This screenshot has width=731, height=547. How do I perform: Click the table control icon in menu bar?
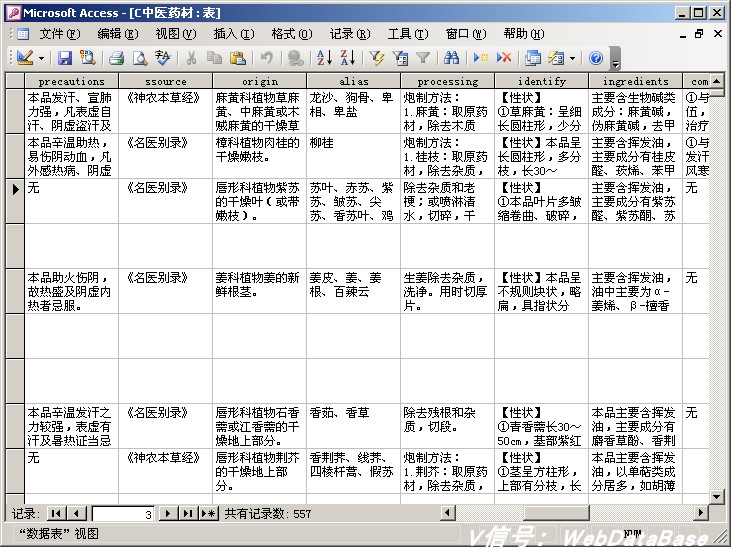[x=23, y=34]
